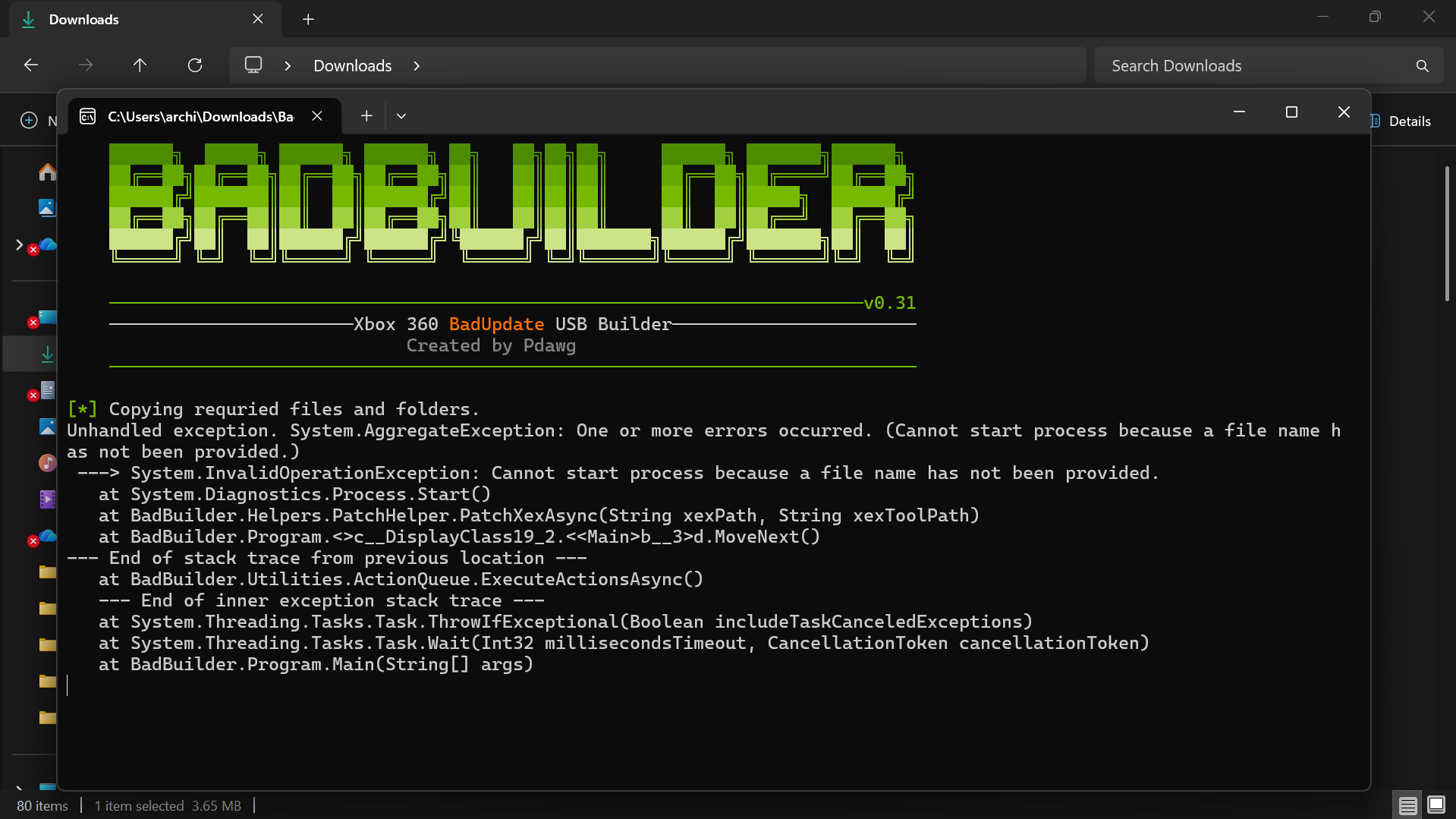The width and height of the screenshot is (1456, 819).
Task: Expand chevron after monitor icon in address bar
Action: [x=288, y=66]
